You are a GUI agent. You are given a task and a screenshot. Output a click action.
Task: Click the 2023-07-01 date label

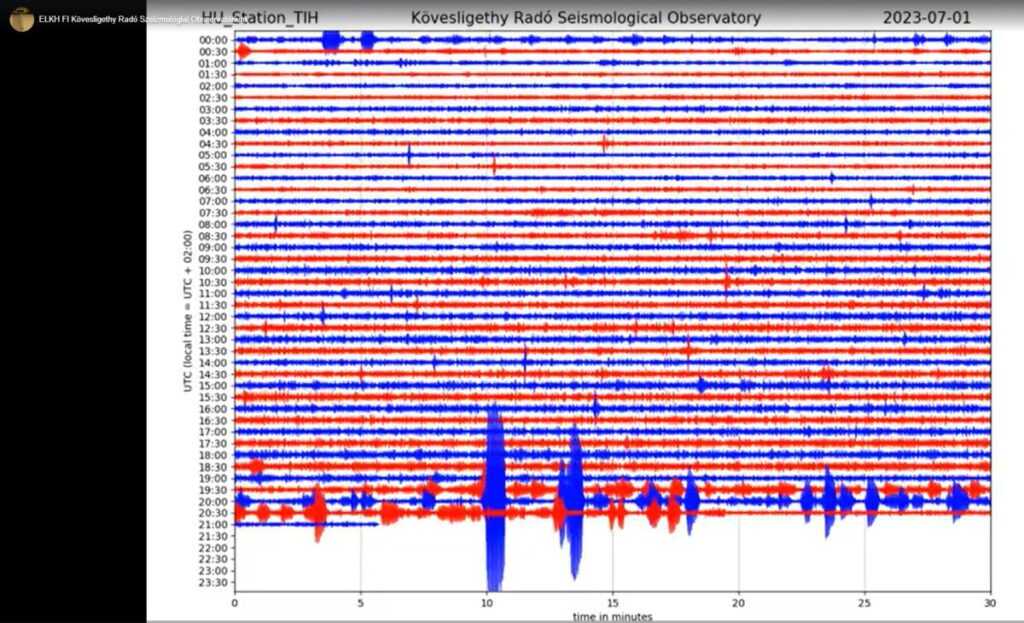926,18
